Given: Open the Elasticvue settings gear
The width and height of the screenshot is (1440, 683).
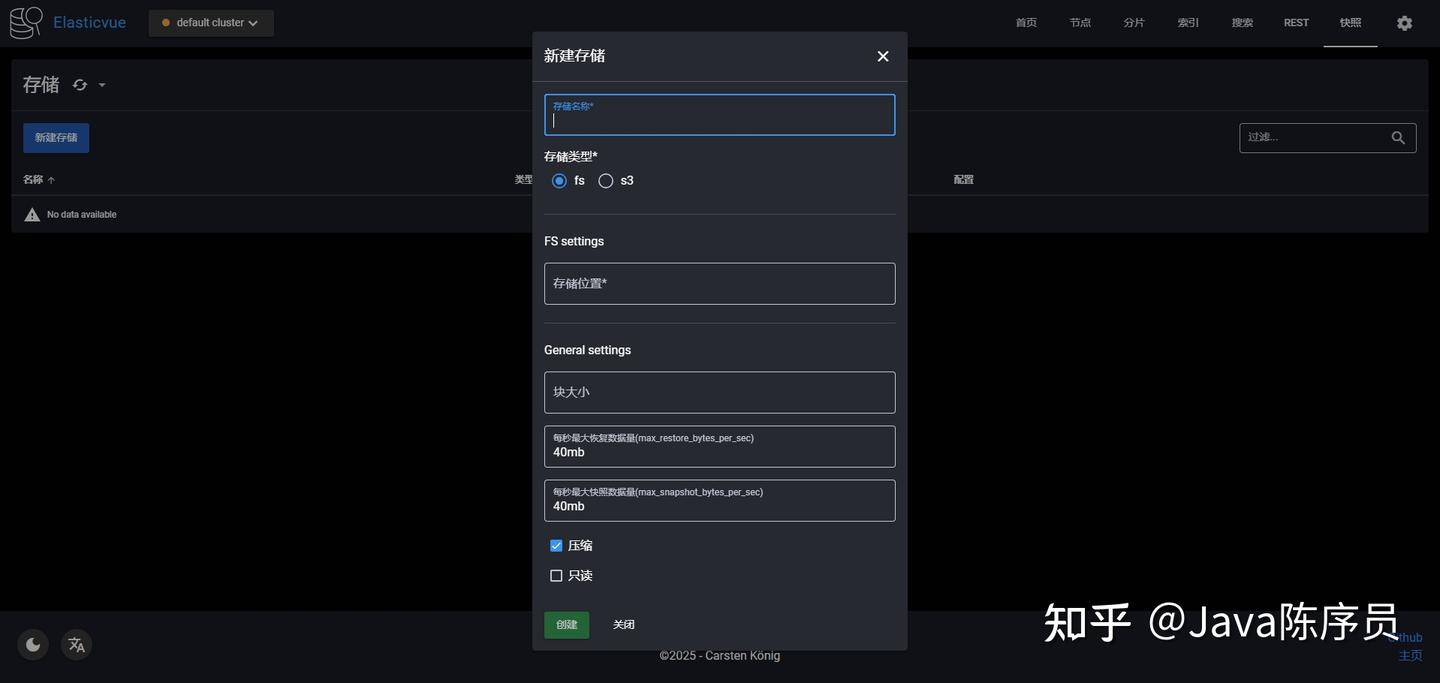Looking at the screenshot, I should pos(1404,20).
